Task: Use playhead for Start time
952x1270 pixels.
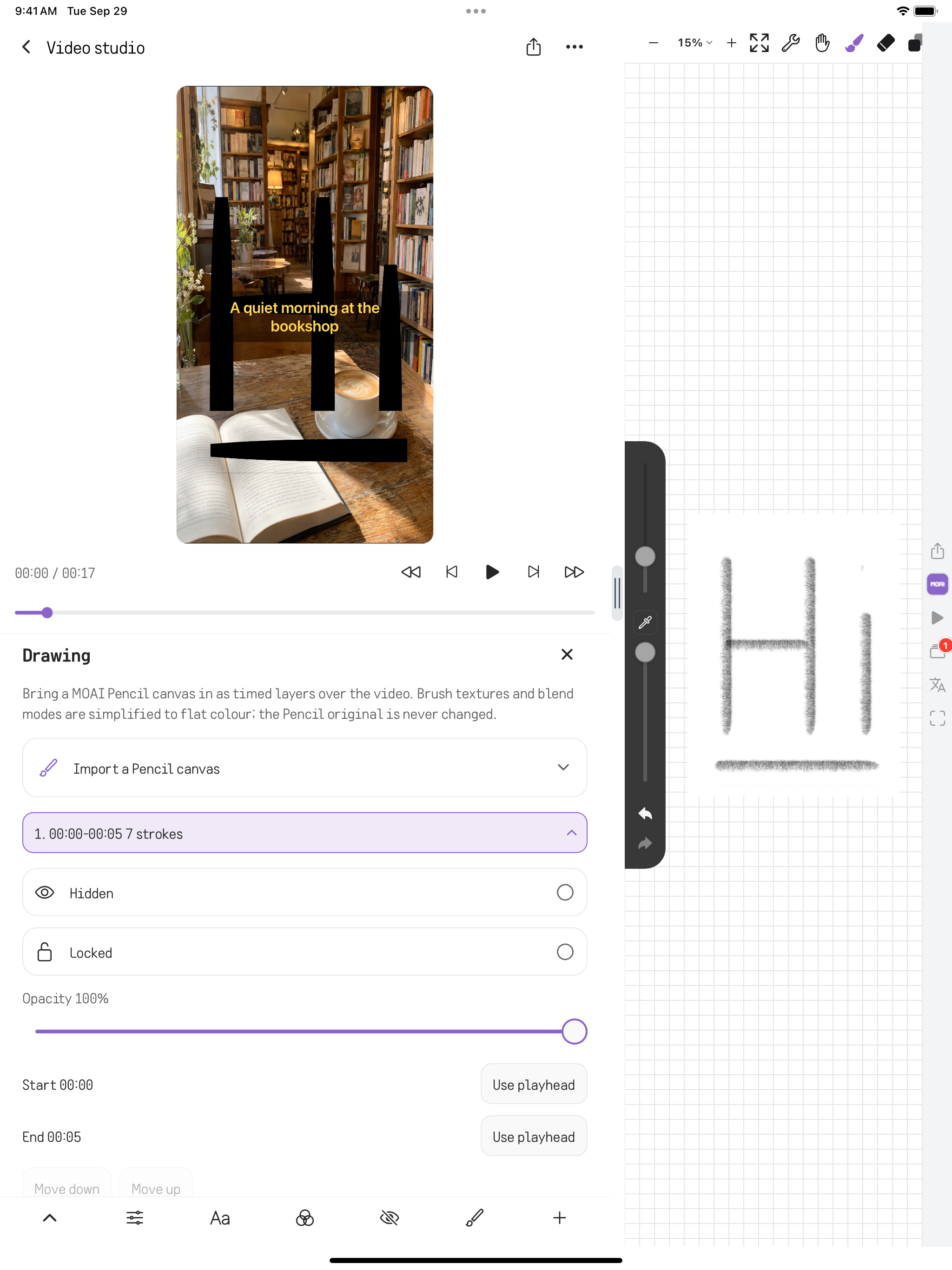Action: click(x=534, y=1084)
